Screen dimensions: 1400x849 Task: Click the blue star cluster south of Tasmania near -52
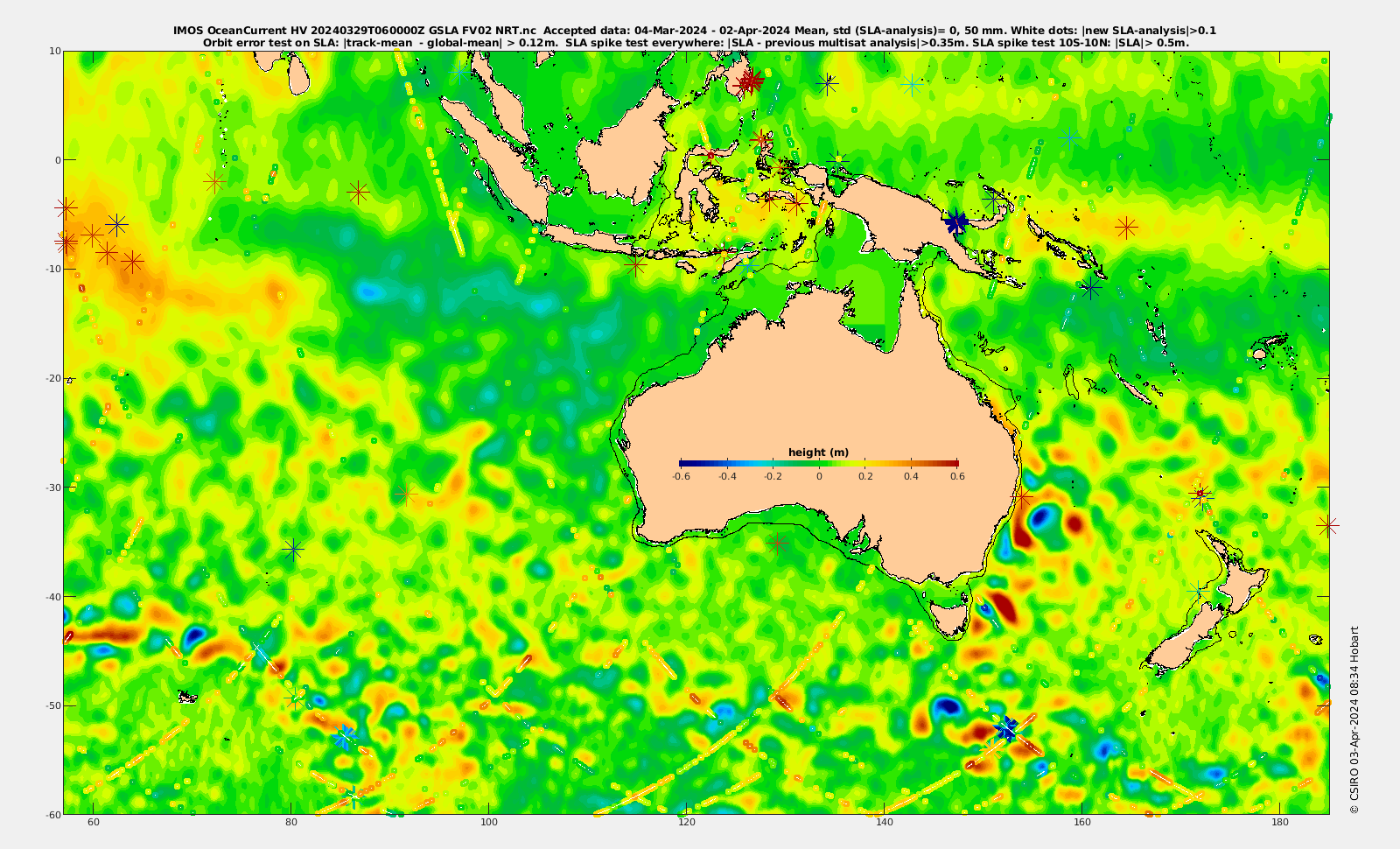(x=1006, y=728)
